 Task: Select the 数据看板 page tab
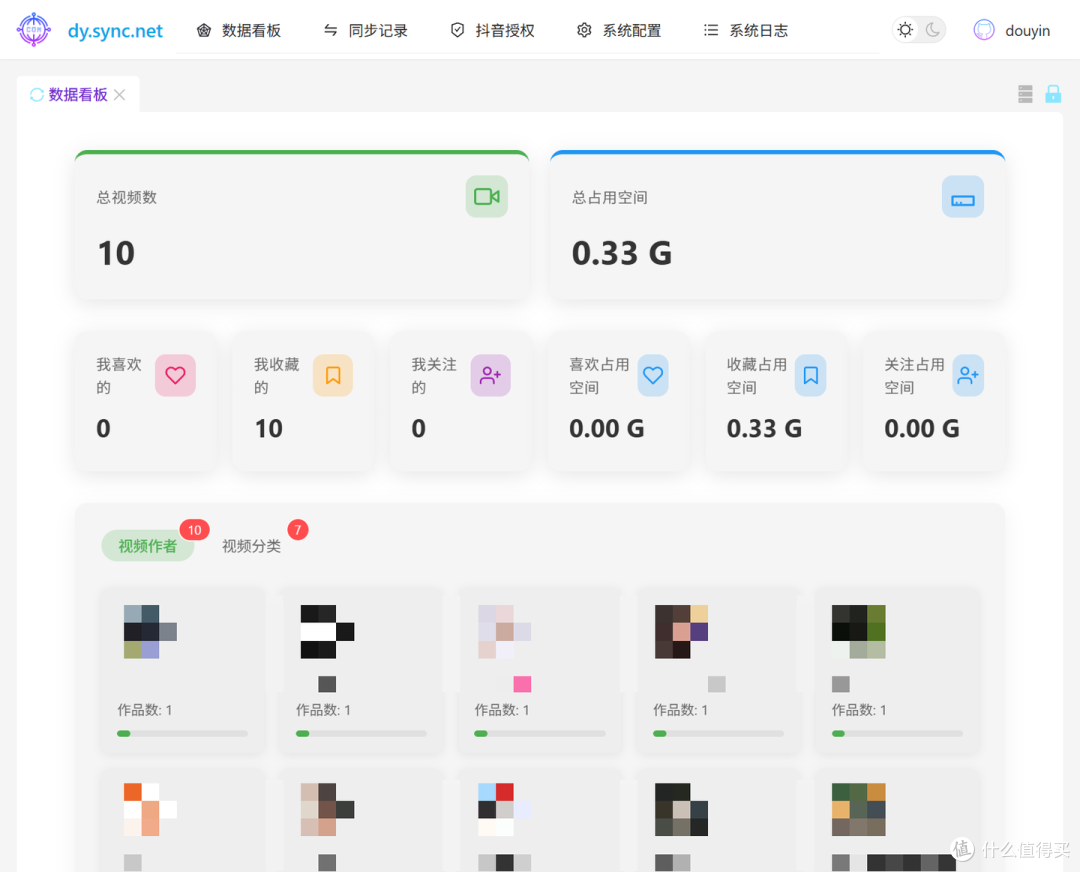click(x=78, y=94)
